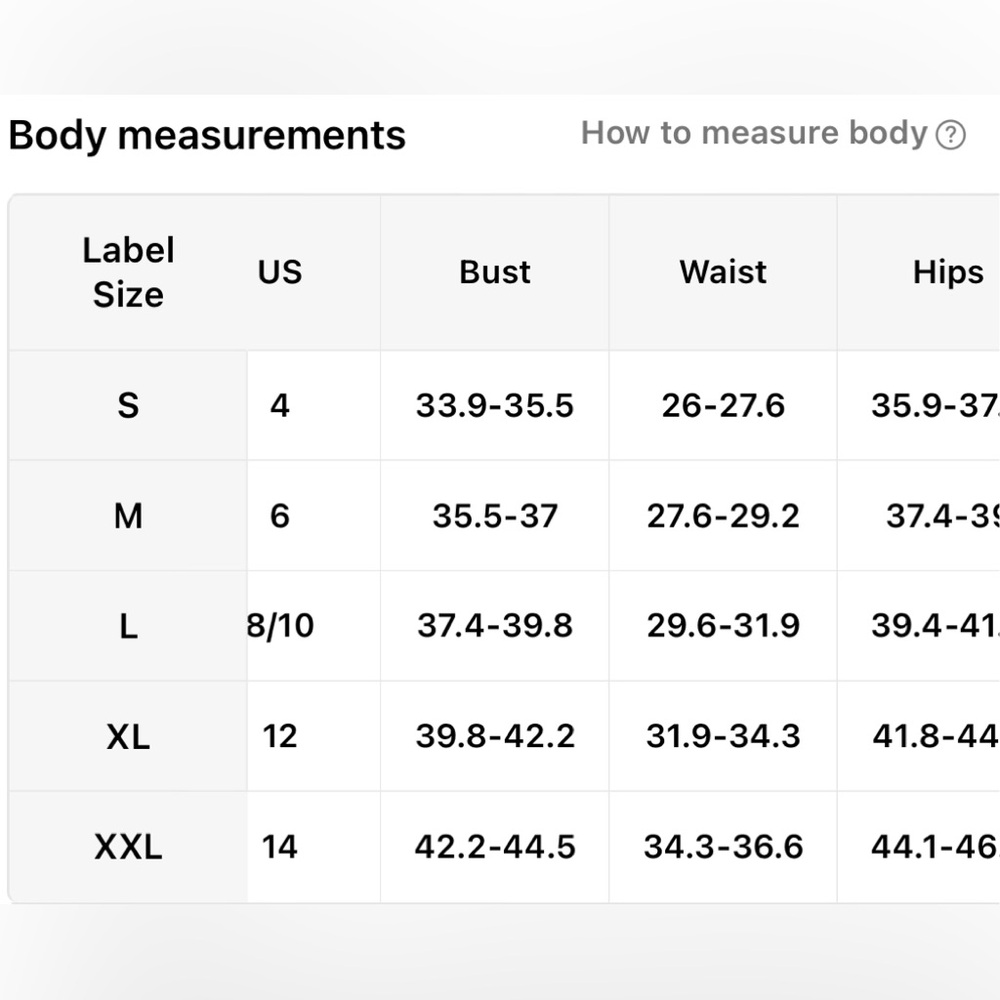Select the Body measurements heading
This screenshot has width=1000, height=1000.
207,135
